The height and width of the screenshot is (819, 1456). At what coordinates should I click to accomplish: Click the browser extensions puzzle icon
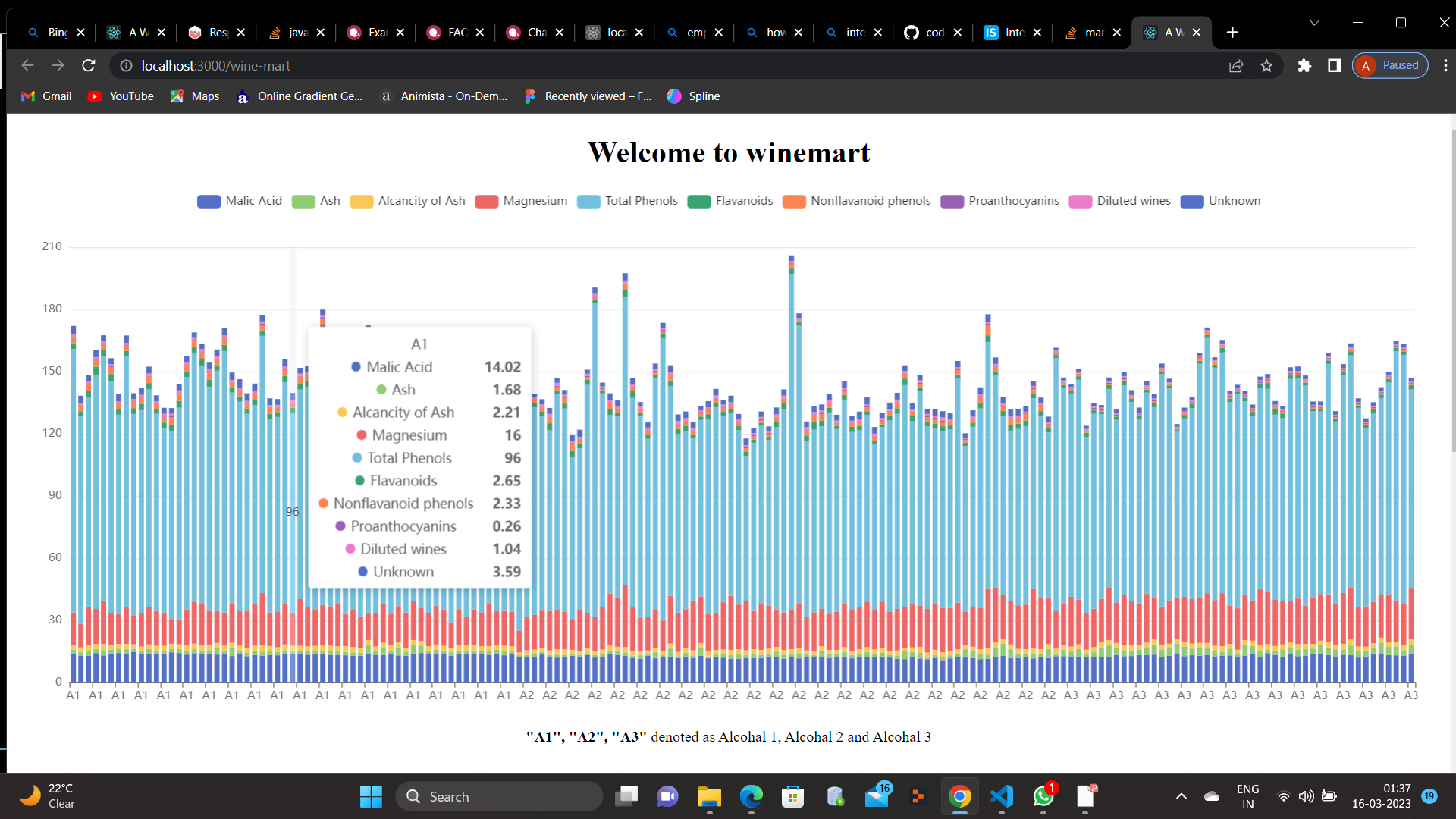(1305, 66)
